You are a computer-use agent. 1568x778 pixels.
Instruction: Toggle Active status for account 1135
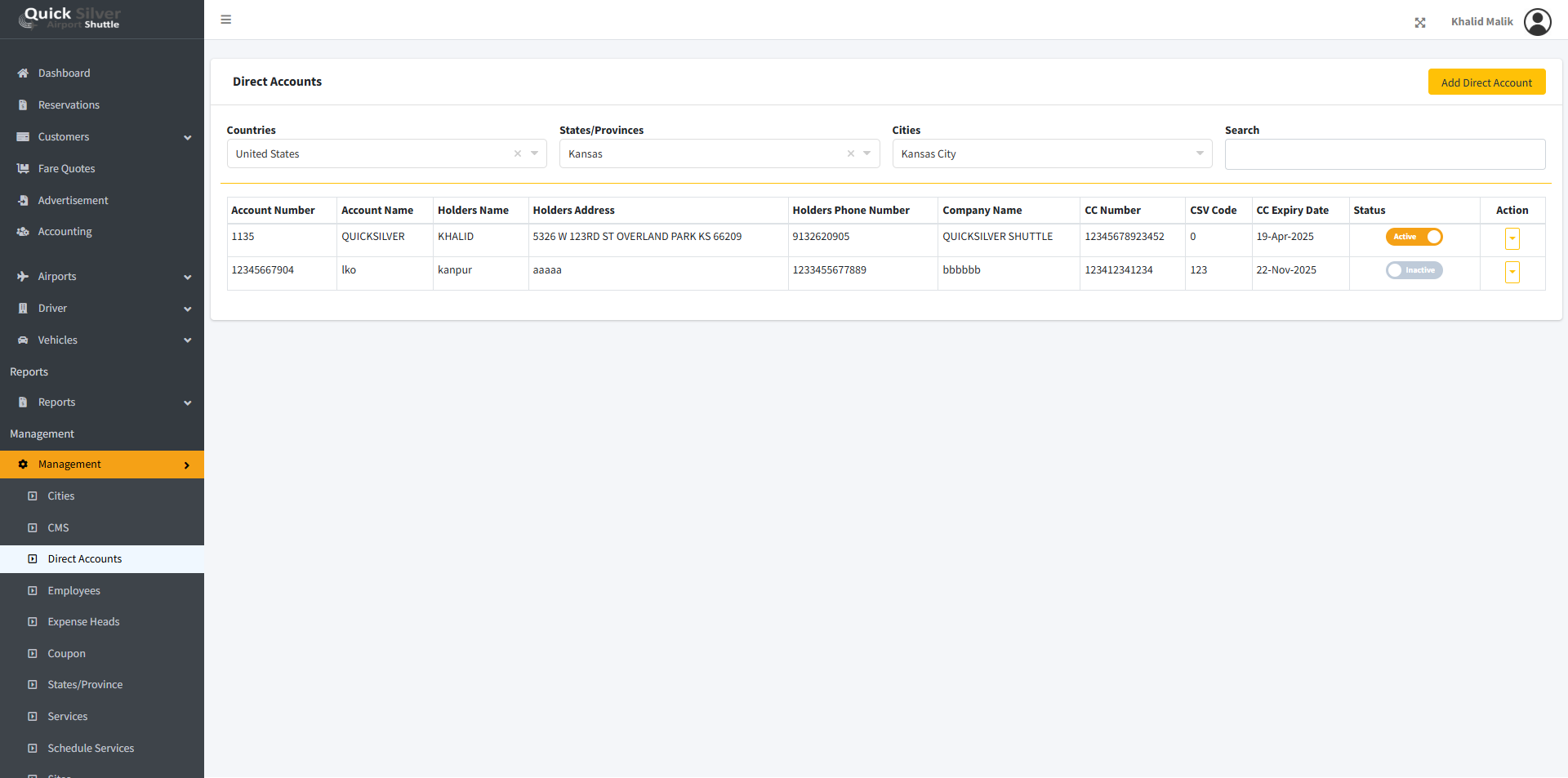(x=1414, y=237)
